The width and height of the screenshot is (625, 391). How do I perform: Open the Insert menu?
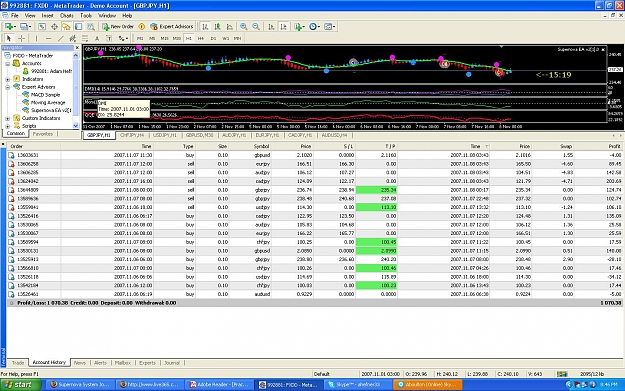pyautogui.click(x=47, y=16)
